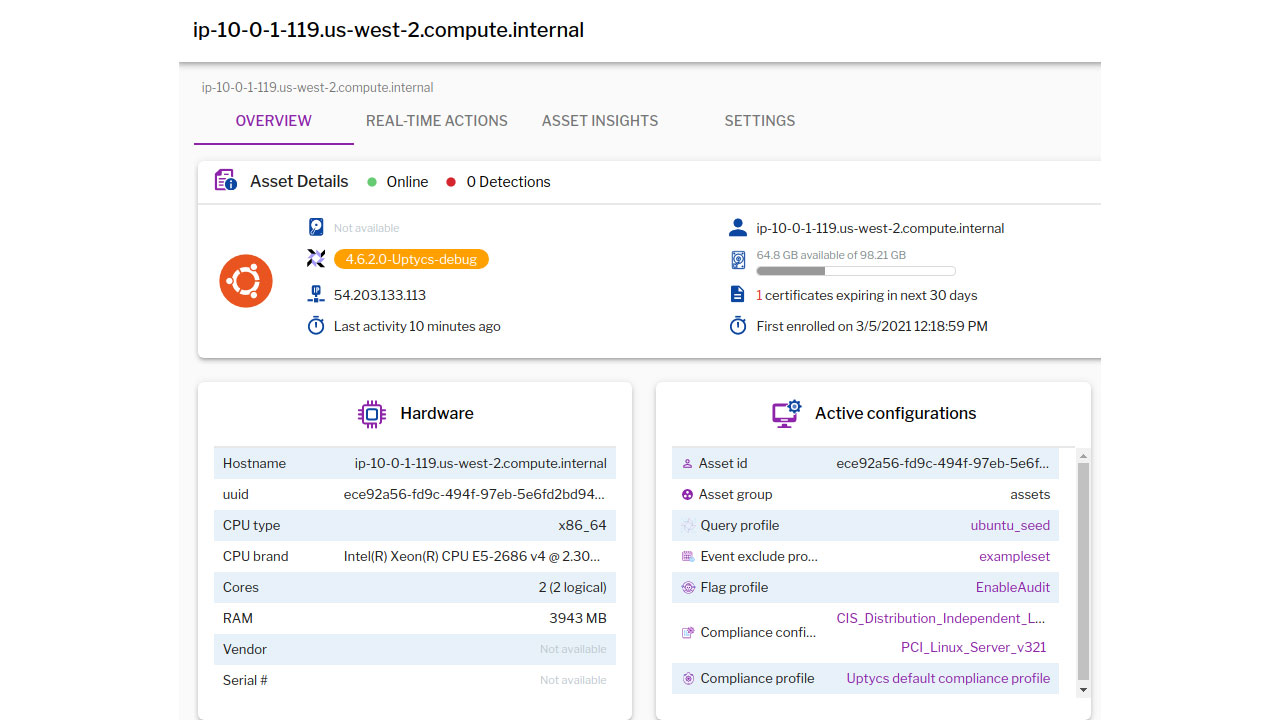Image resolution: width=1280 pixels, height=720 pixels.
Task: Click the IP address 54.203.133.113
Action: point(380,296)
